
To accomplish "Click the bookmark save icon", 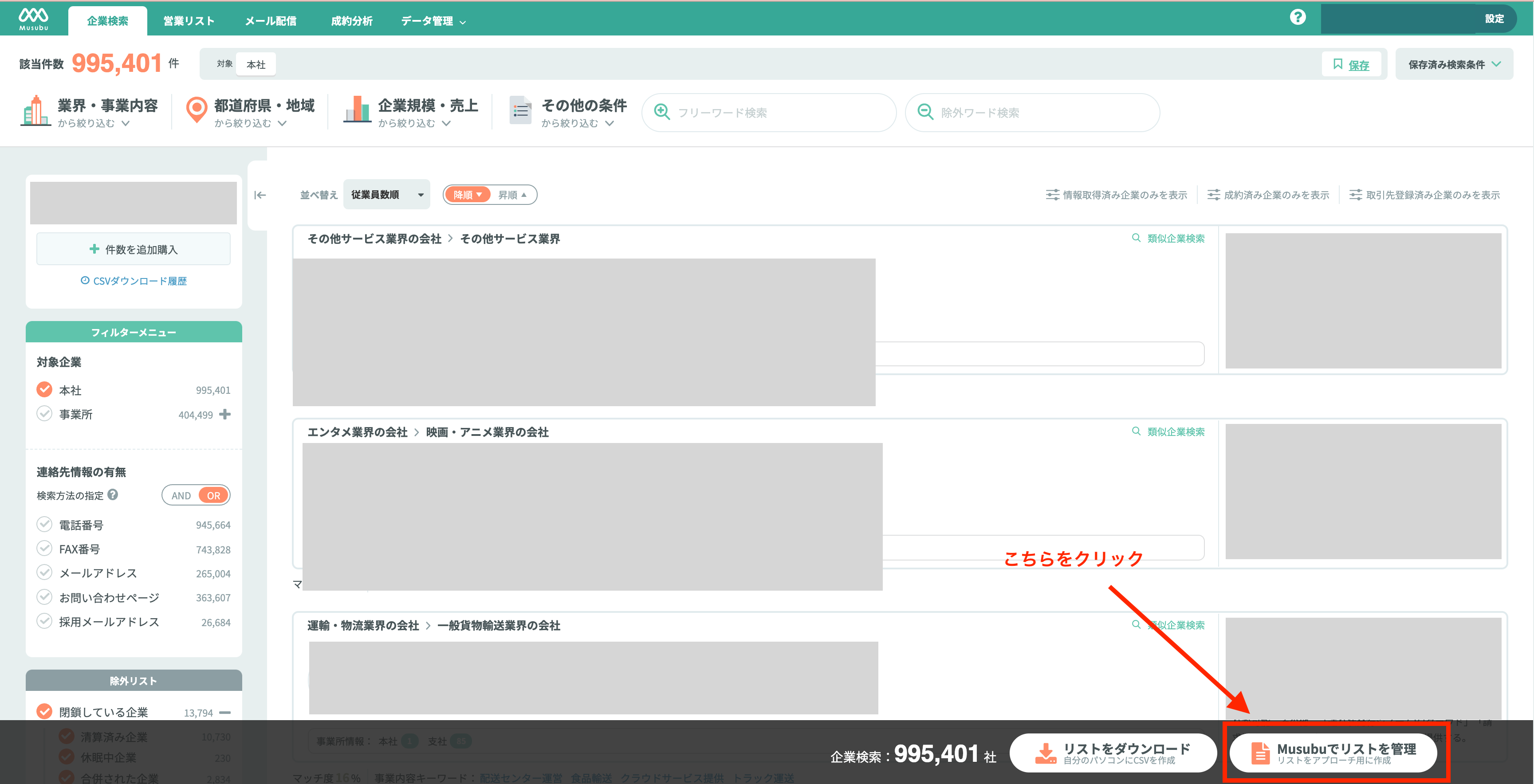I will (x=1337, y=64).
